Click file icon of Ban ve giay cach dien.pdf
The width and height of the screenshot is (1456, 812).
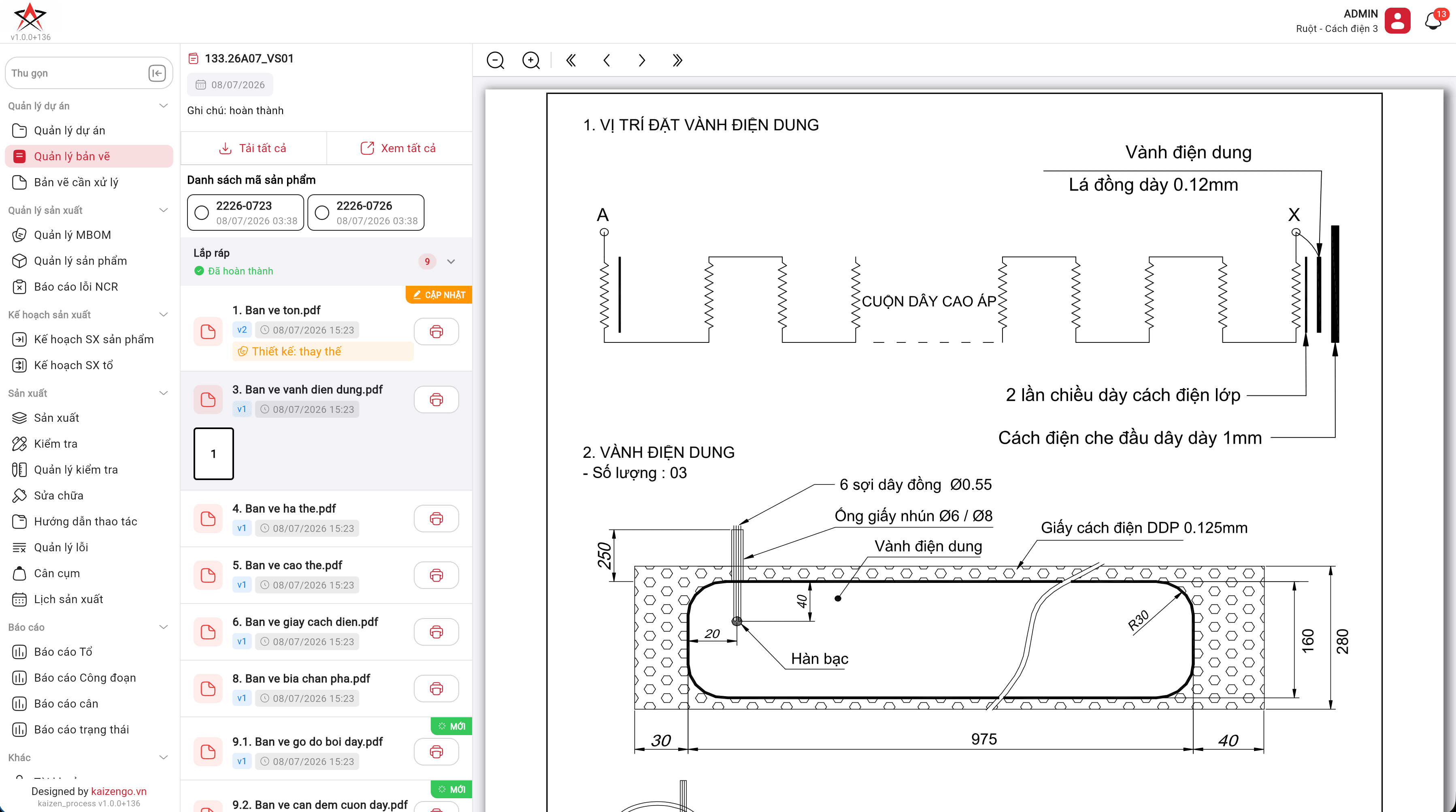point(208,632)
